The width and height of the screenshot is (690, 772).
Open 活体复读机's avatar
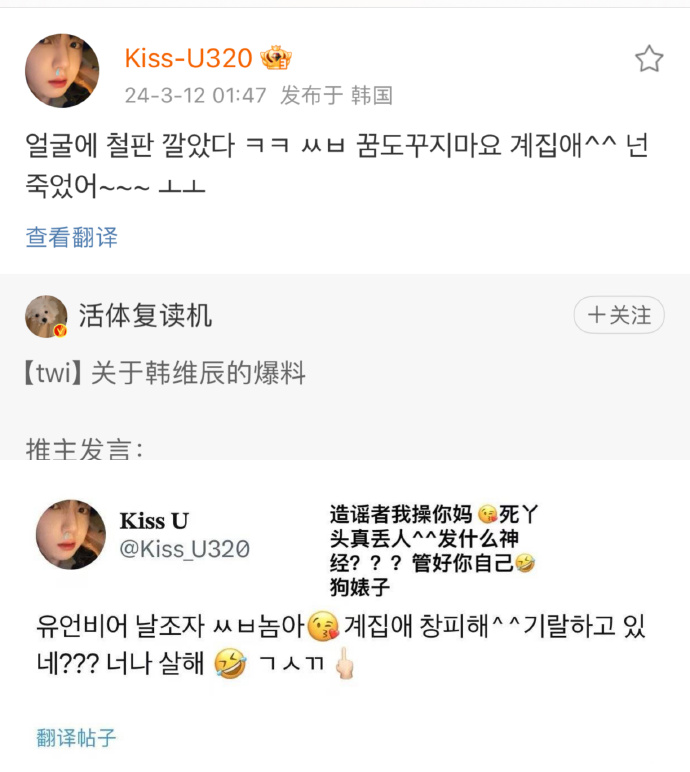pos(46,316)
